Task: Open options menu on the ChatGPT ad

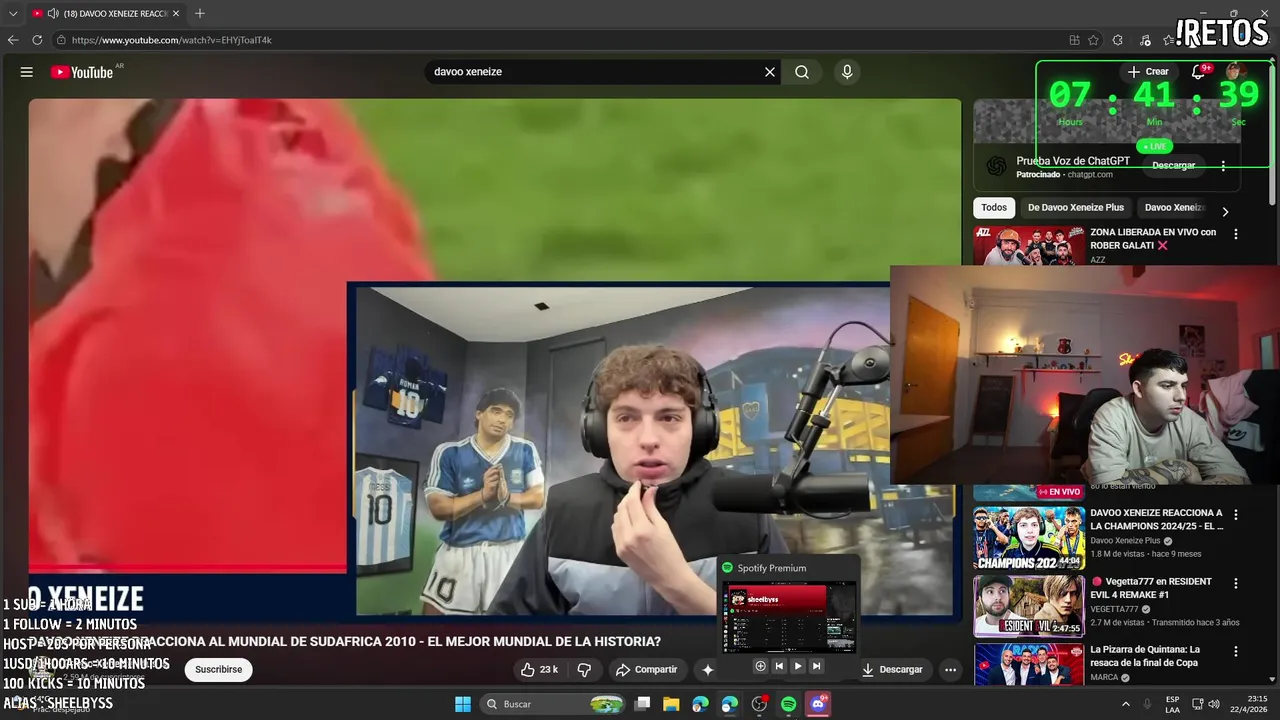Action: (x=1223, y=166)
